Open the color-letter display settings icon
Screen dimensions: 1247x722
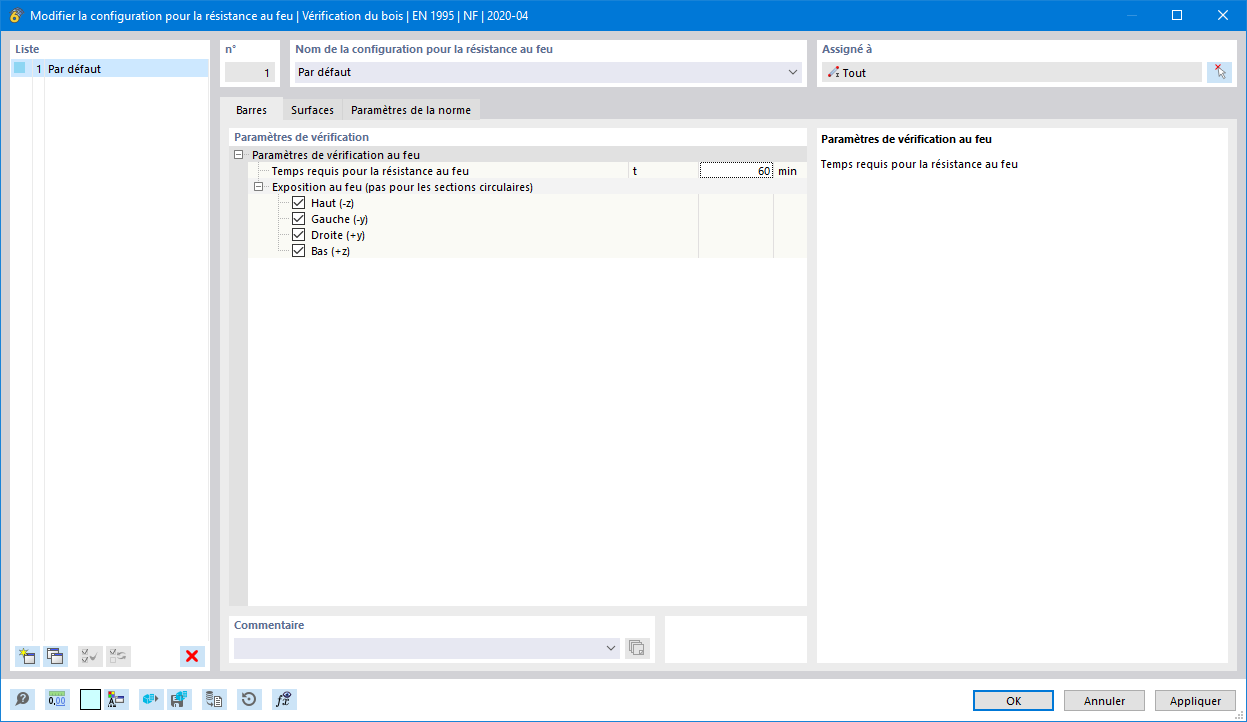(x=117, y=700)
